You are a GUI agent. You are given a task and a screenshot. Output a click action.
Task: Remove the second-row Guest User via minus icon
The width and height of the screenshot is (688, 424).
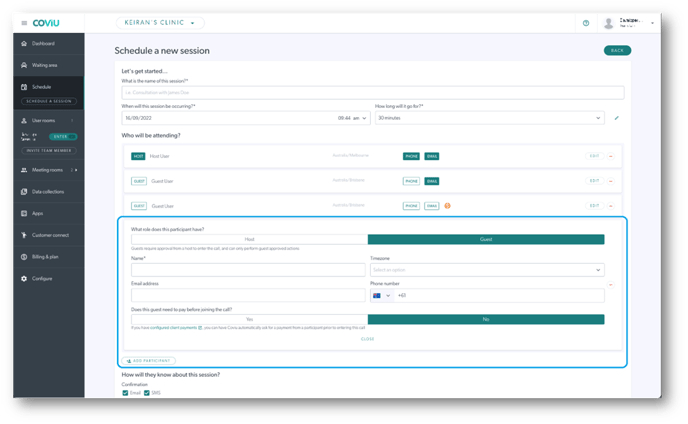[611, 181]
